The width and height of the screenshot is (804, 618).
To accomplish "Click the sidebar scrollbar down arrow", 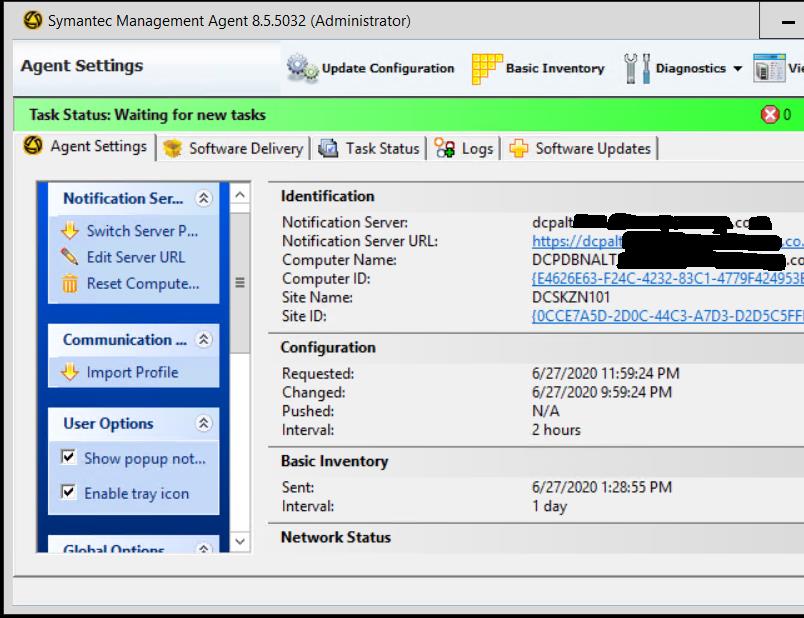I will pos(239,541).
